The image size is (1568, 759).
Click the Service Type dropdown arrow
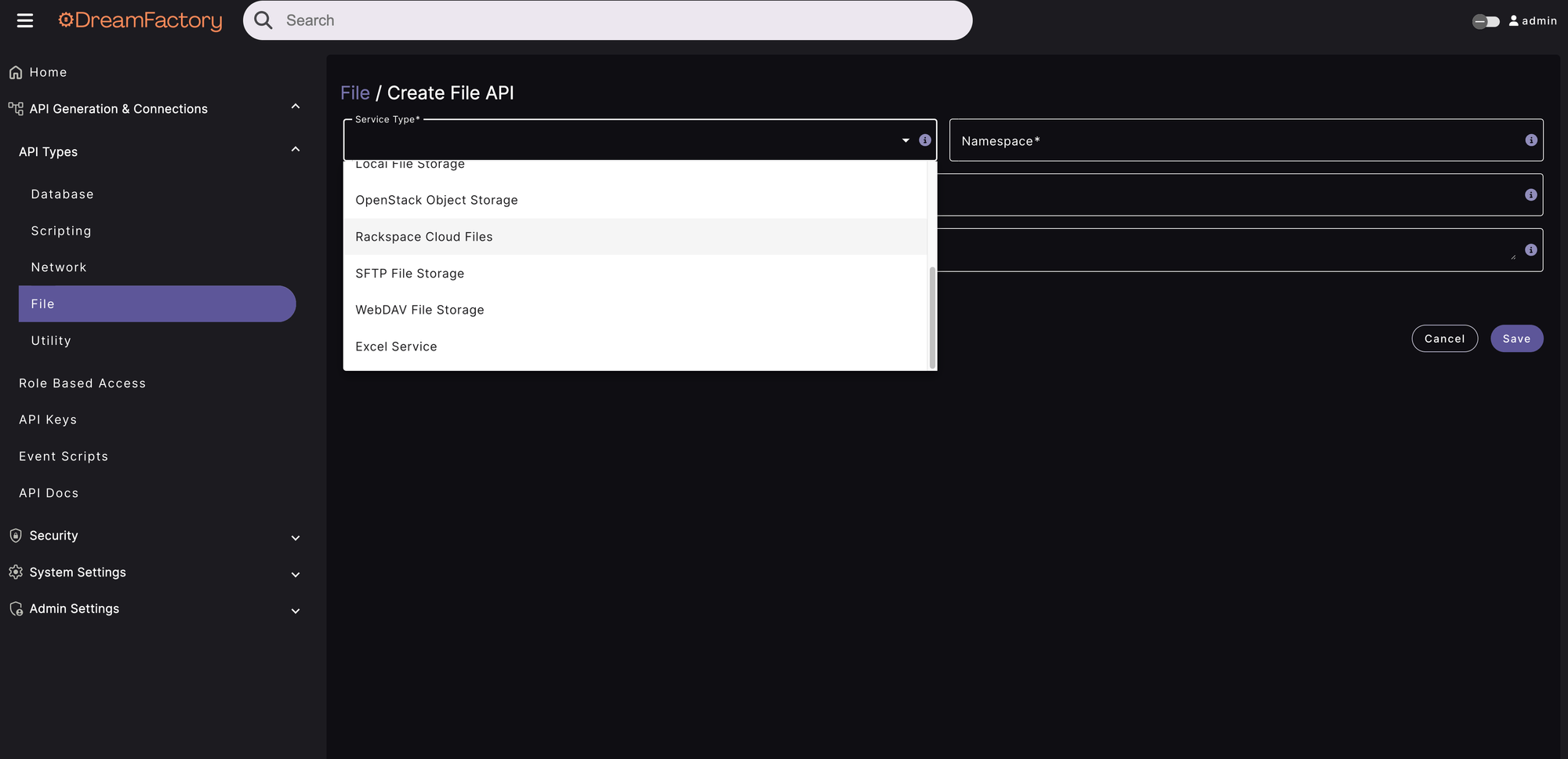[x=906, y=140]
